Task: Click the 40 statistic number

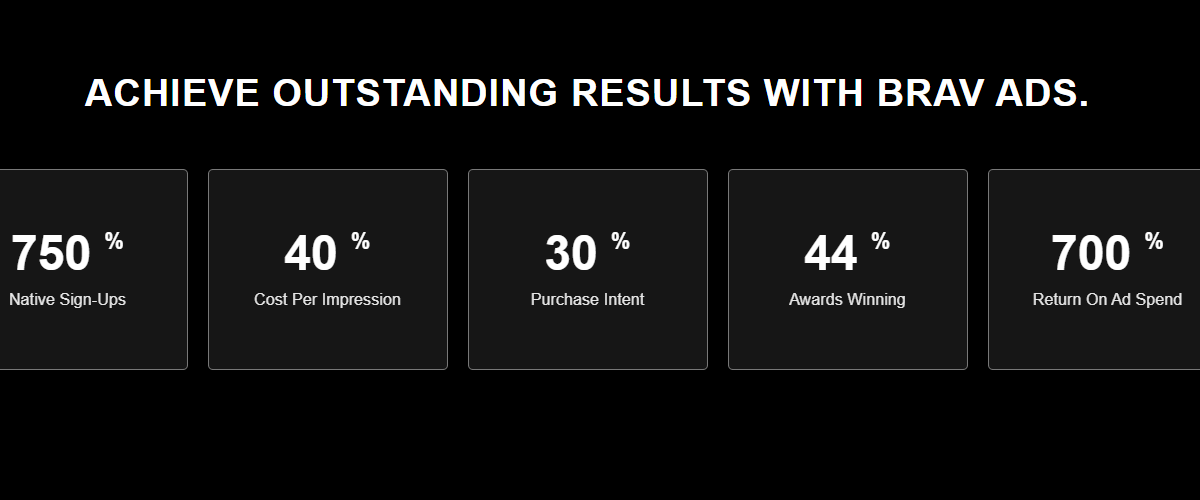Action: (311, 254)
